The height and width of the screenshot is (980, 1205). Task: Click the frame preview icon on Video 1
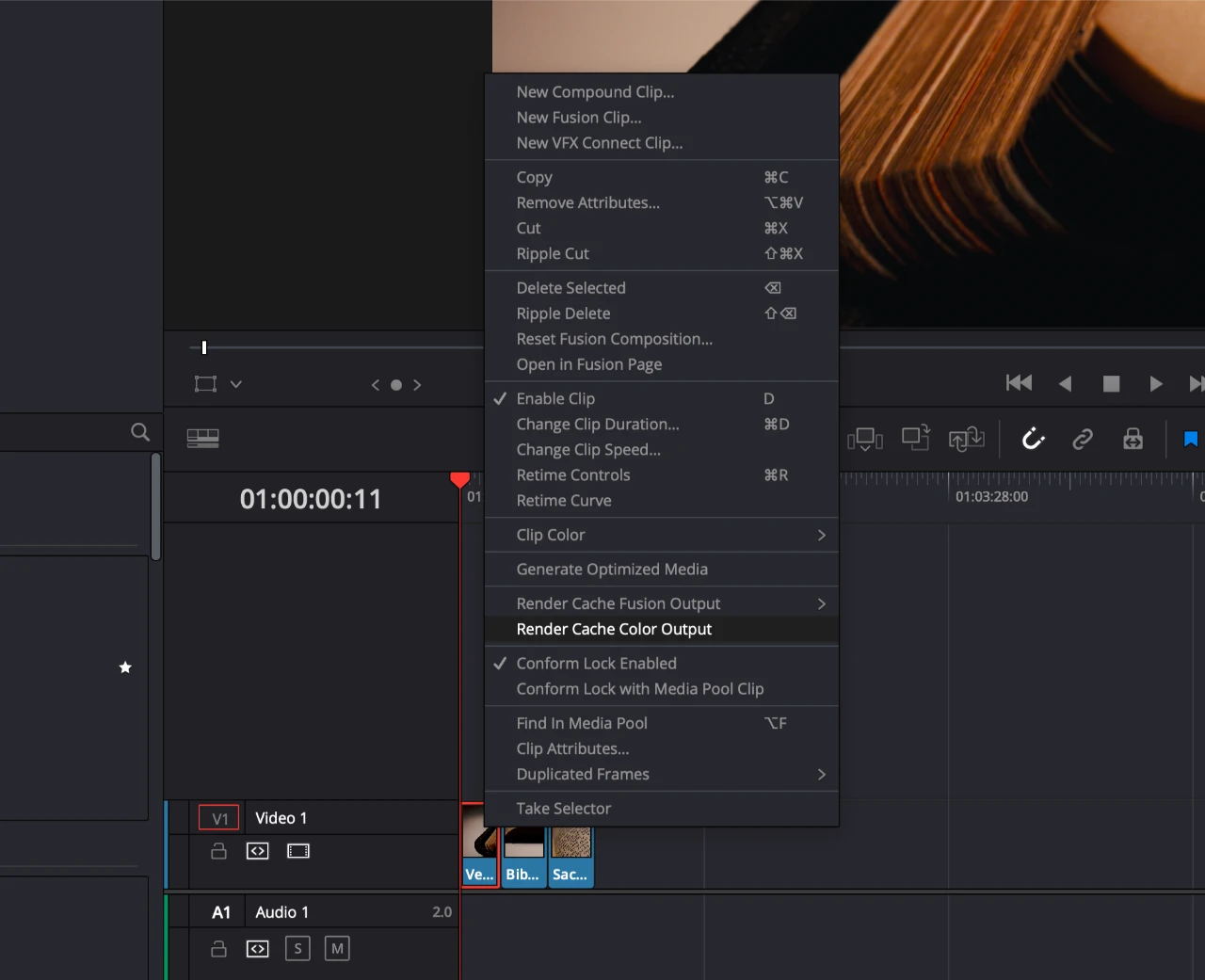298,850
